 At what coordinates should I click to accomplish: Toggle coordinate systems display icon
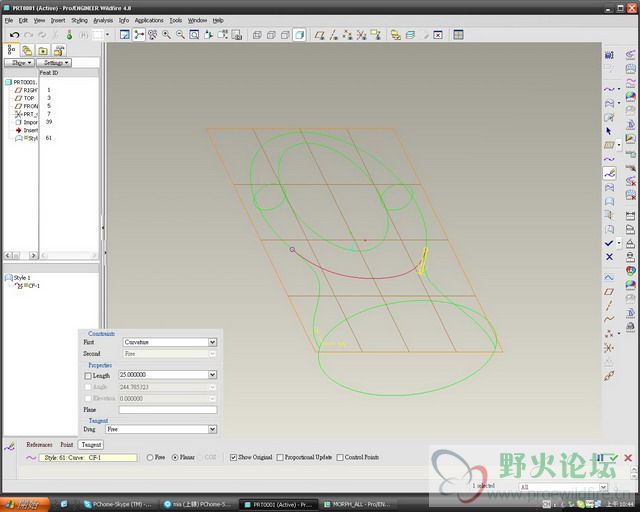(361, 35)
